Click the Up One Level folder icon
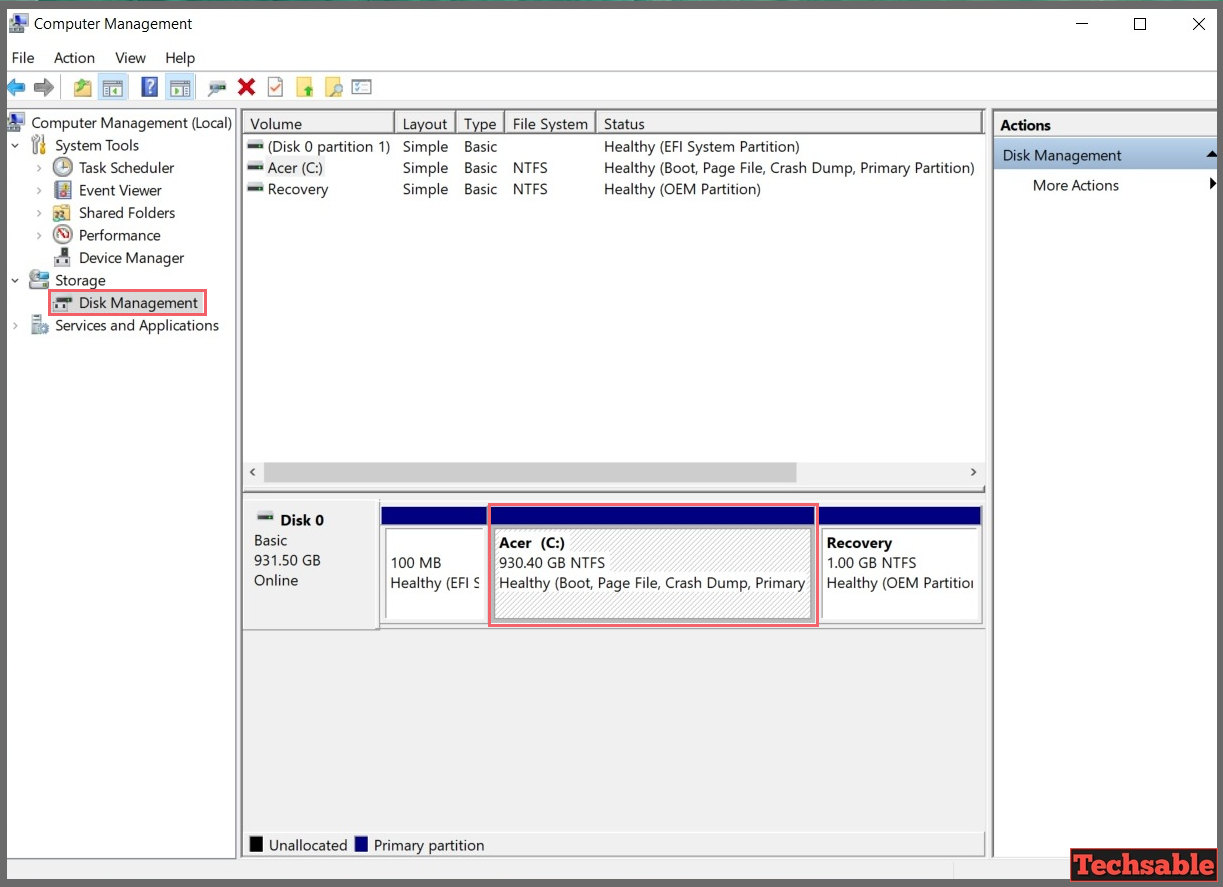This screenshot has width=1223, height=887. [82, 87]
